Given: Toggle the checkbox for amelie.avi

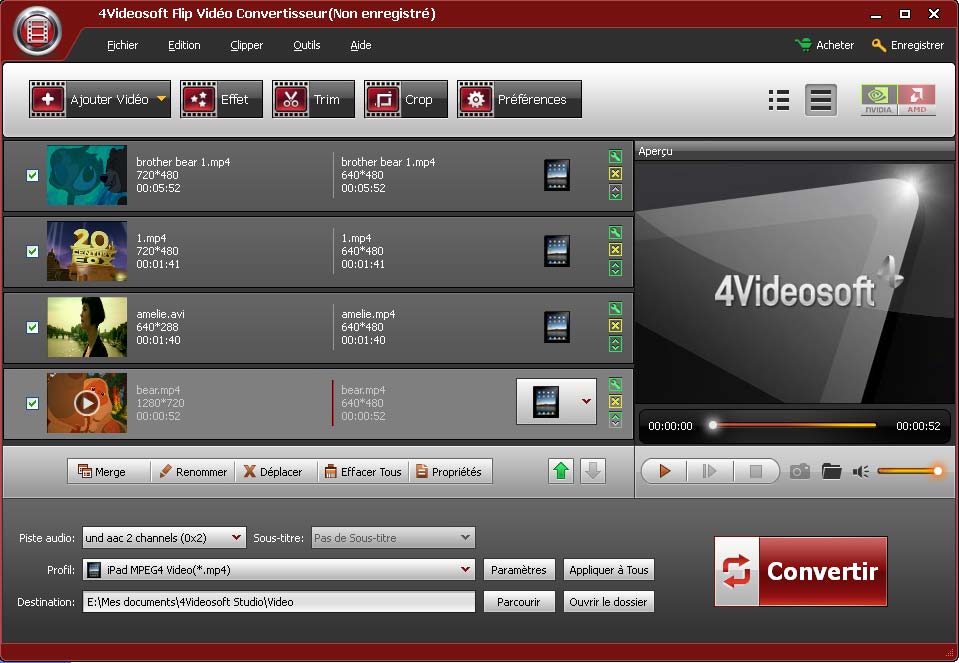Looking at the screenshot, I should tap(32, 327).
